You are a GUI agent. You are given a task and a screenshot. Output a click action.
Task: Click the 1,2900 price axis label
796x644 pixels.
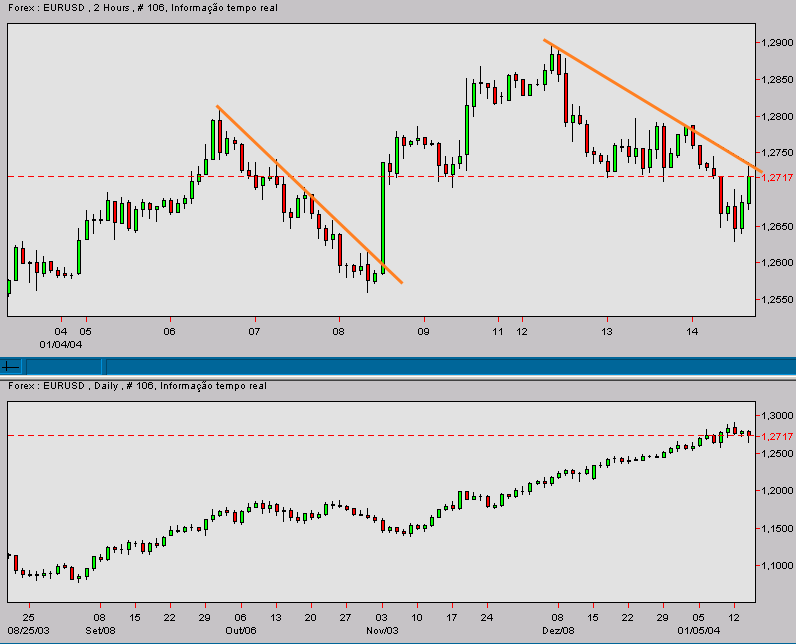coord(777,43)
